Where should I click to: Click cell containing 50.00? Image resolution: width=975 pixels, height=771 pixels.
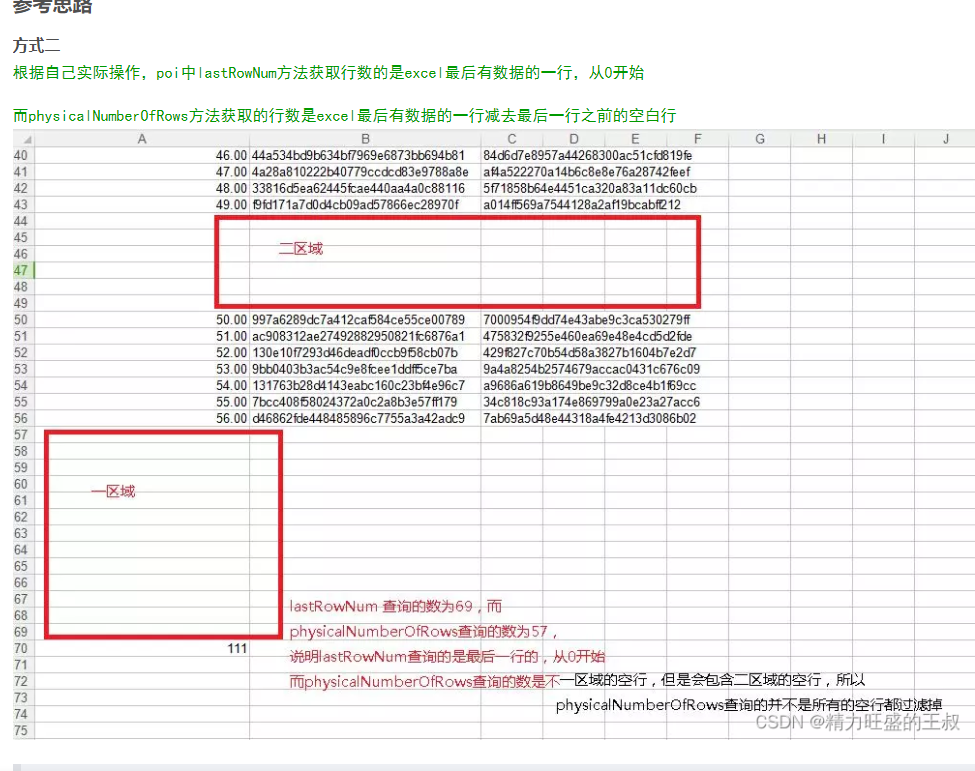click(x=142, y=320)
